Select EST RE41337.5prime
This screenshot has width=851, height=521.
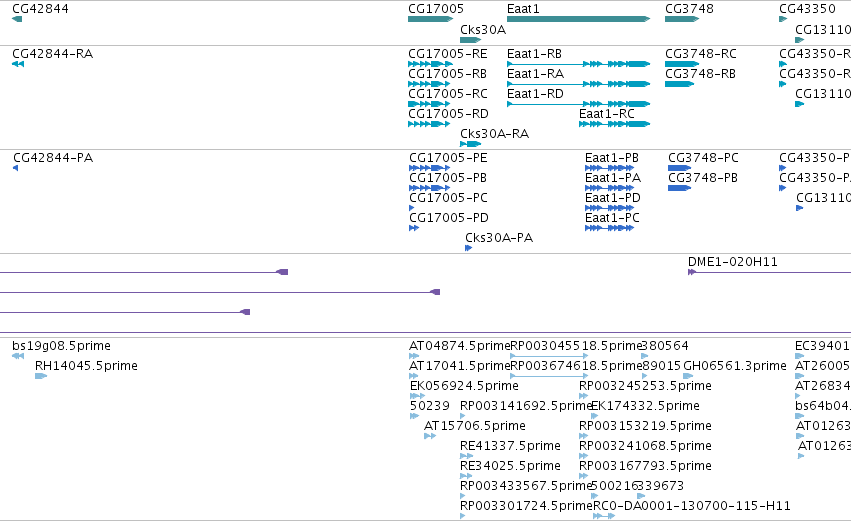[510, 447]
